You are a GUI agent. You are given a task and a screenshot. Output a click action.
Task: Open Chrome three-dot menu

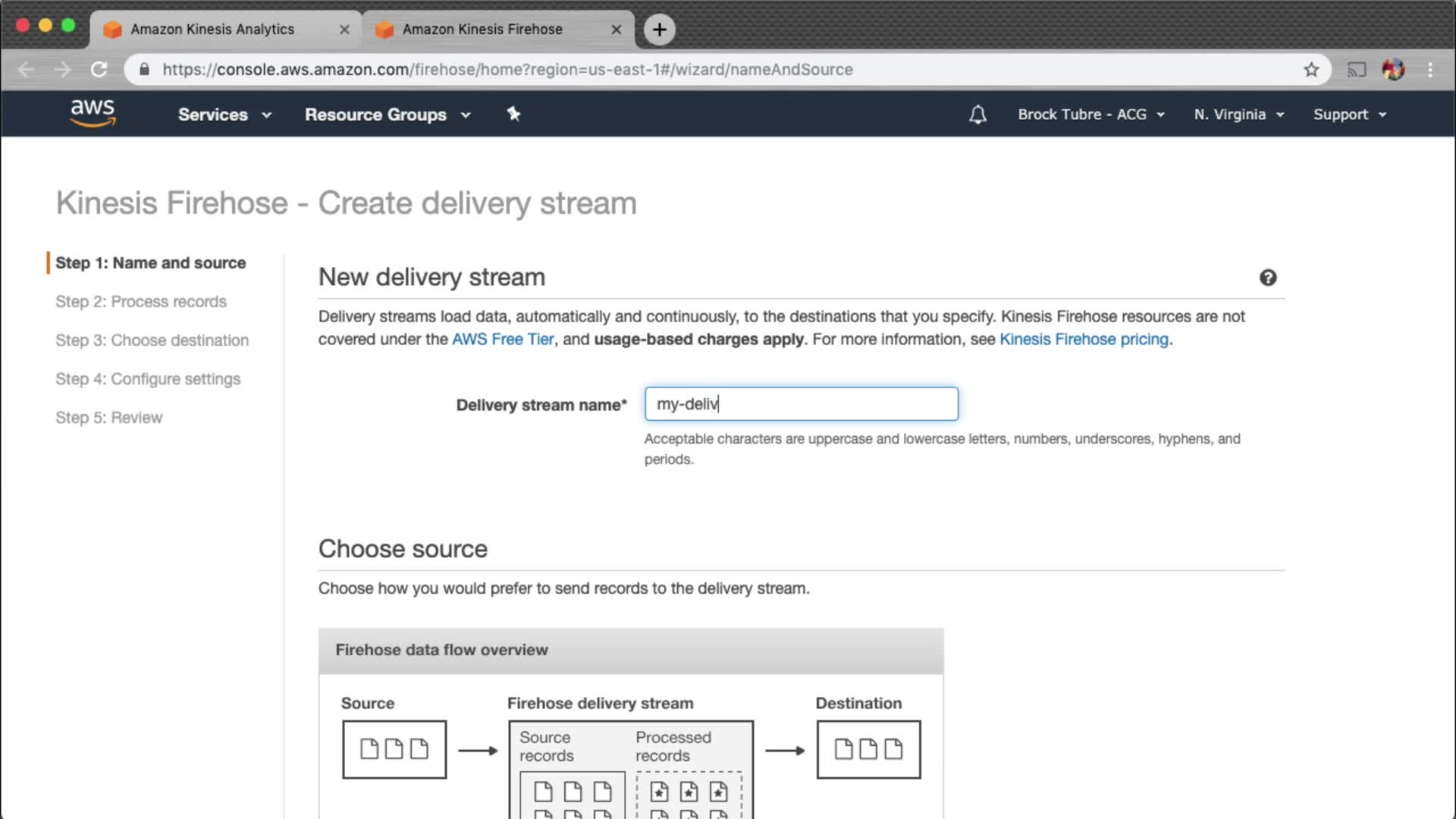click(x=1430, y=70)
